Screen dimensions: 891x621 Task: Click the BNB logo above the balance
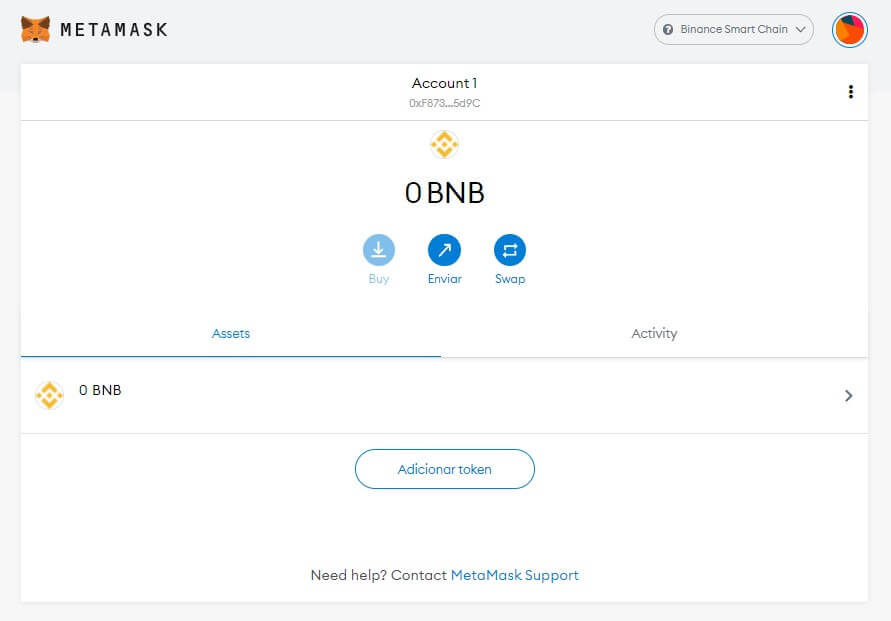coord(444,144)
